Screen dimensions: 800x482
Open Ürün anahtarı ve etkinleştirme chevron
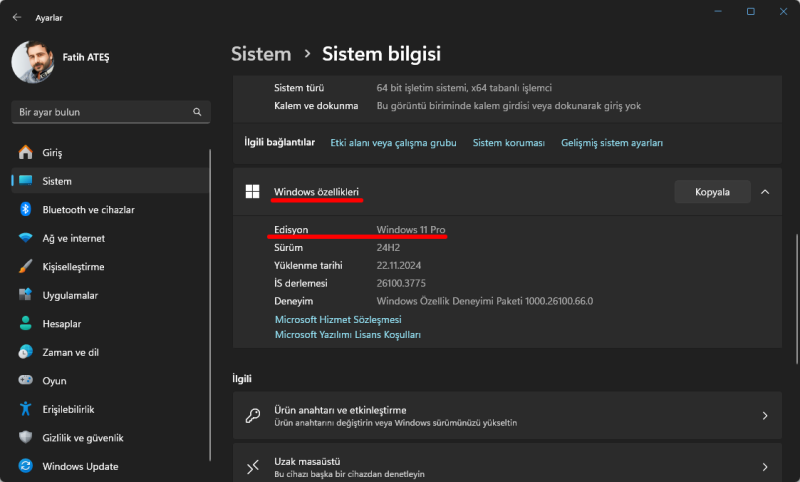(765, 416)
